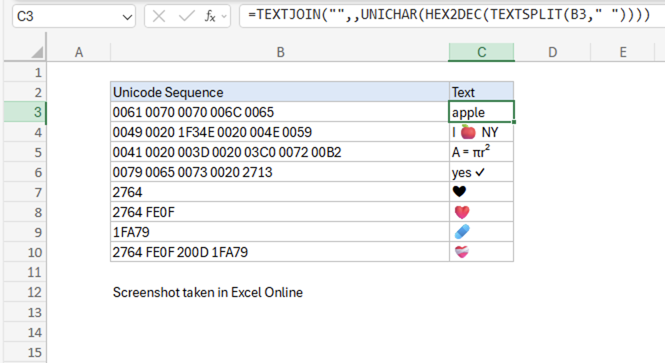Image resolution: width=665 pixels, height=363 pixels.
Task: Click the 'Unicode Sequence' header cell
Action: click(280, 92)
